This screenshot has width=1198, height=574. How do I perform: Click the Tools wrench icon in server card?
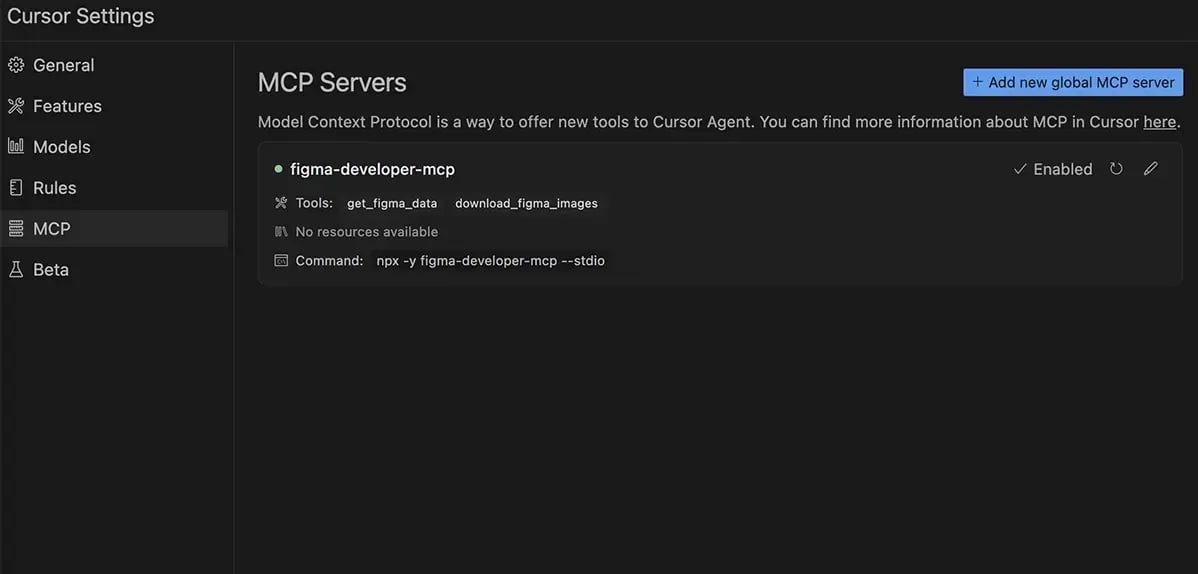[280, 203]
